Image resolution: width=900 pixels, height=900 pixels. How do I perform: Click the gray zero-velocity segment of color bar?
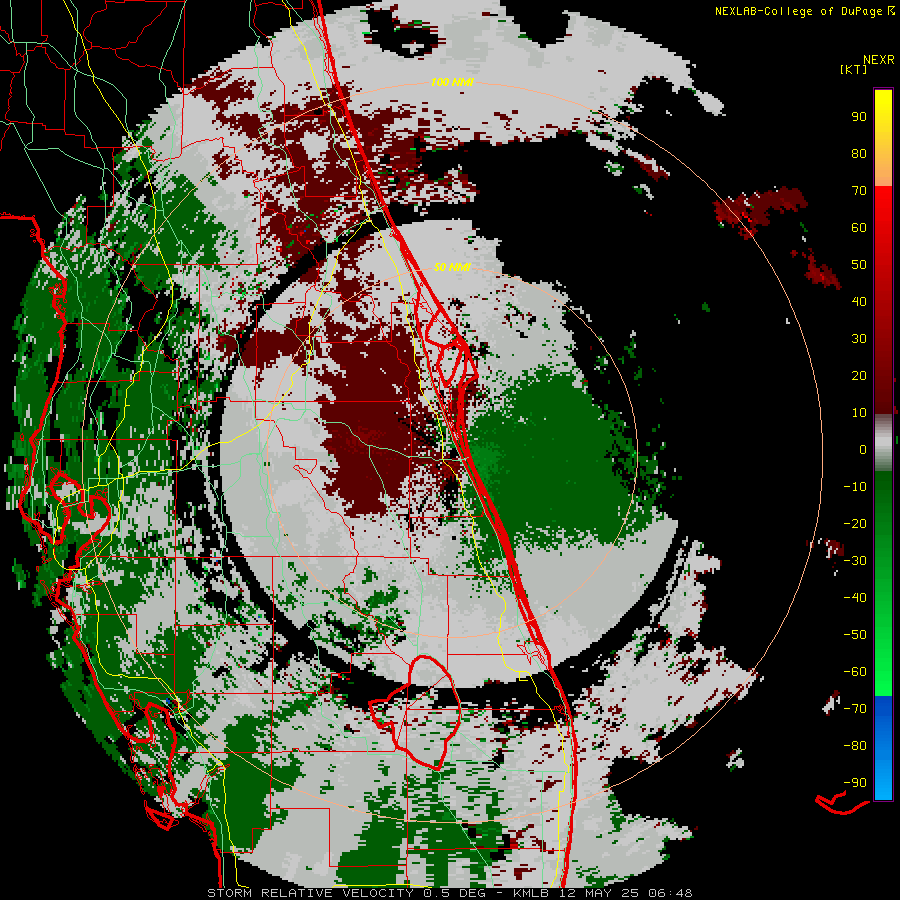883,443
